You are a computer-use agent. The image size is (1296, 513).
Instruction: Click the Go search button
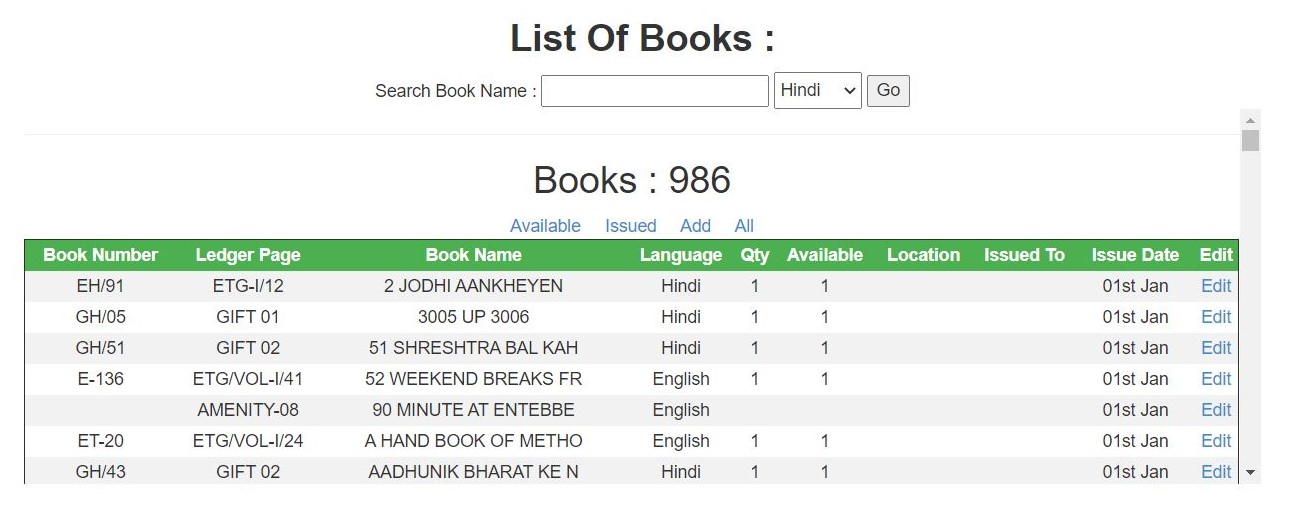coord(888,90)
